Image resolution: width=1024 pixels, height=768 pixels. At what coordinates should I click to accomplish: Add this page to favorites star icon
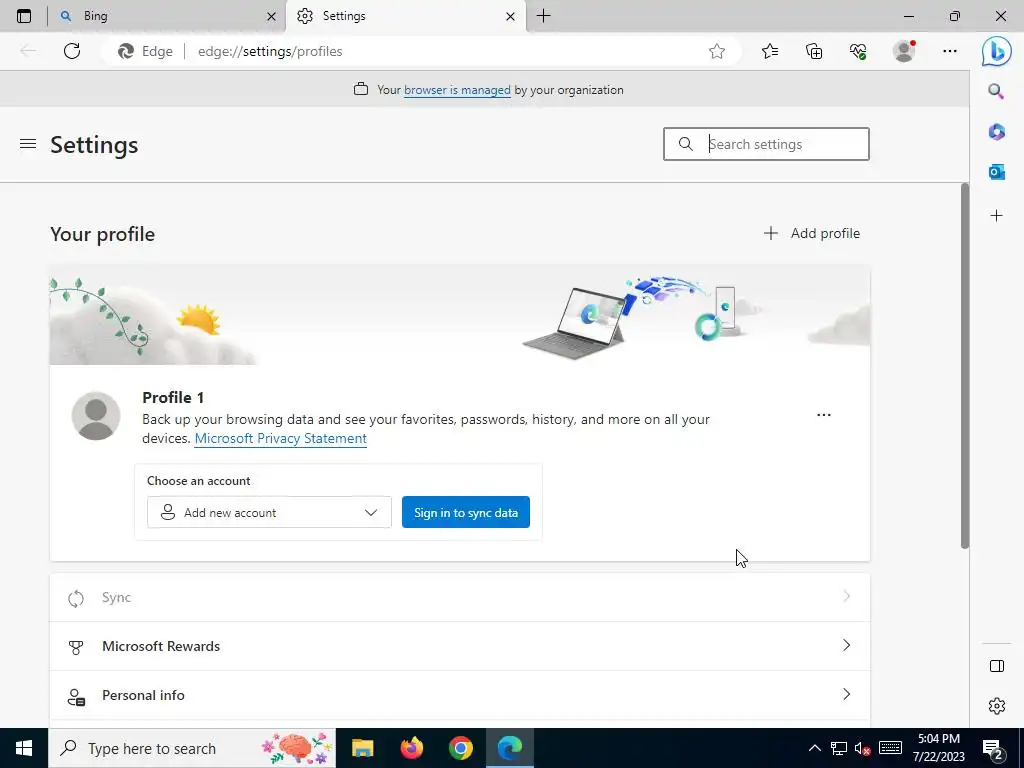pyautogui.click(x=717, y=51)
